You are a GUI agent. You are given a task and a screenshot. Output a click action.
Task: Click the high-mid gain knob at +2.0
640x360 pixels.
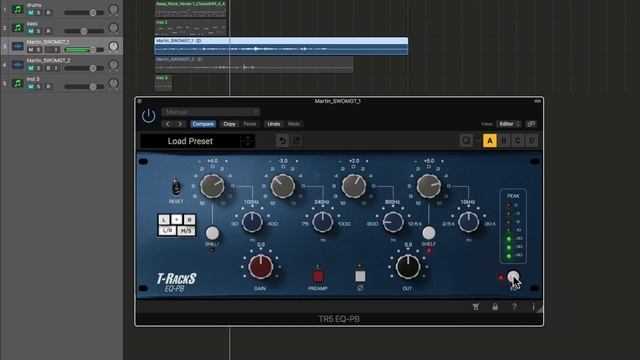[x=353, y=186]
